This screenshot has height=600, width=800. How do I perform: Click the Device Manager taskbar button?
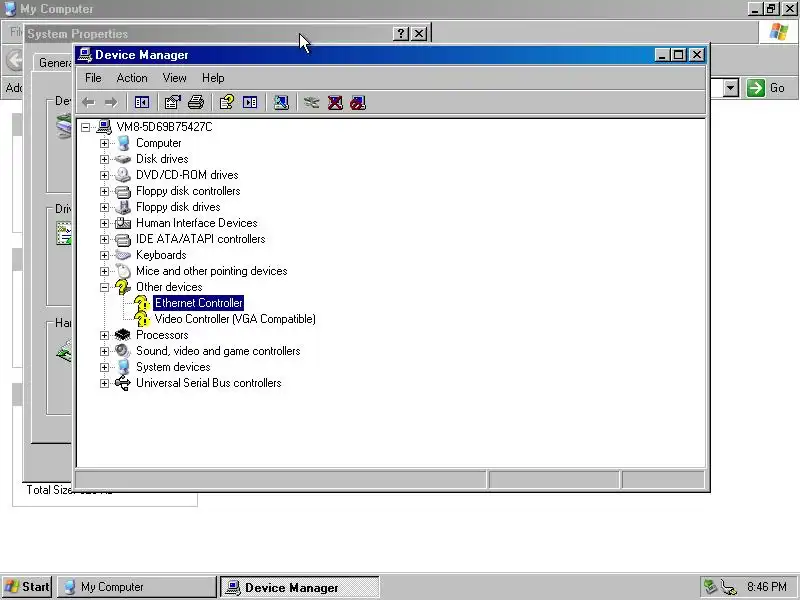click(x=299, y=587)
